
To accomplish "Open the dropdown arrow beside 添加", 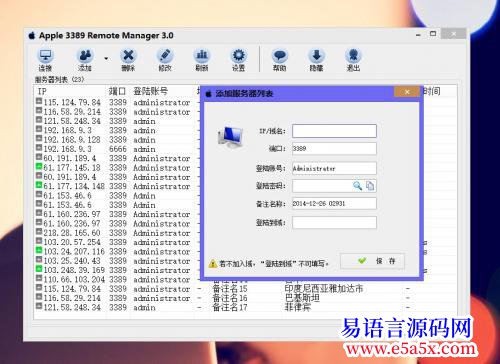I will click(106, 58).
